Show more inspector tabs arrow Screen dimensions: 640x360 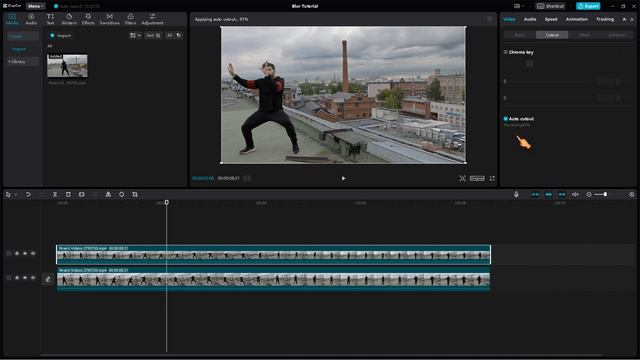tap(632, 19)
